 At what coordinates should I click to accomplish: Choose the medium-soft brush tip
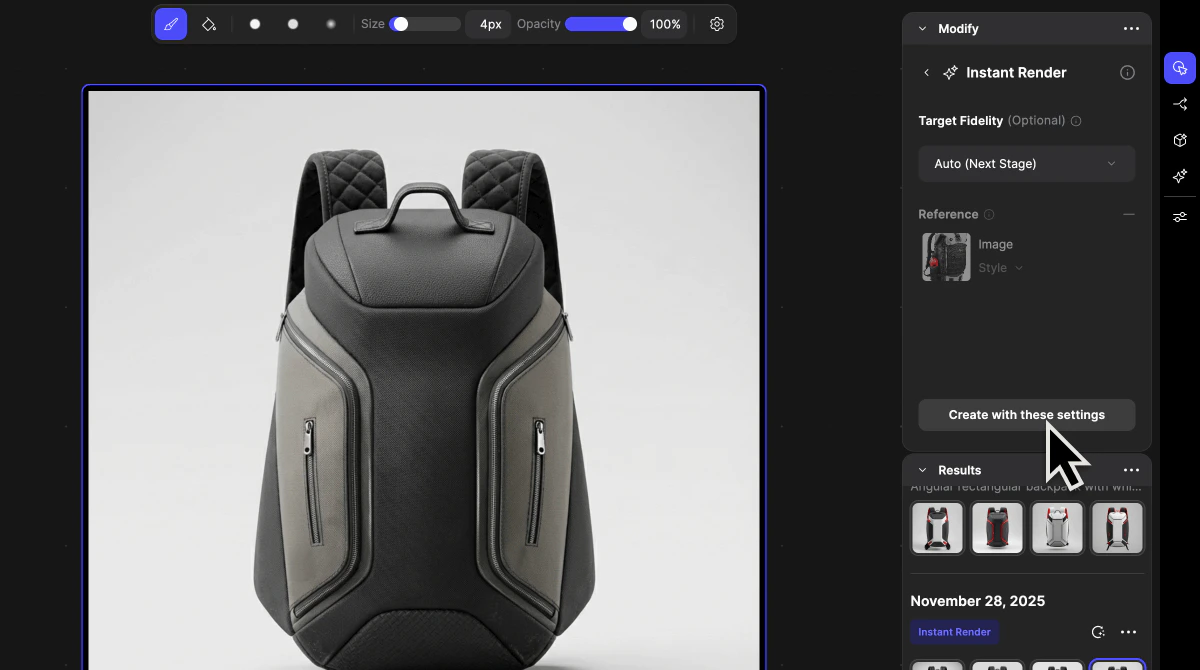pyautogui.click(x=293, y=24)
